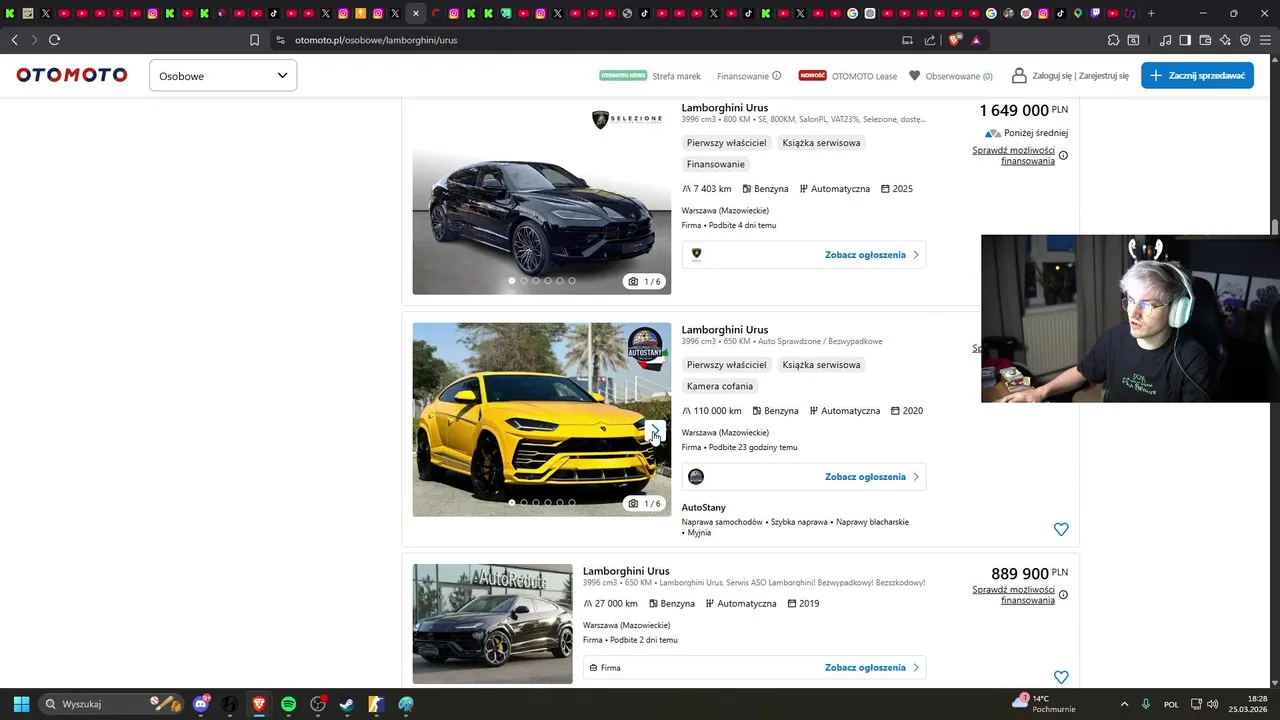Viewport: 1280px width, 720px height.
Task: Click the OTOMOTO logo
Action: point(72,75)
